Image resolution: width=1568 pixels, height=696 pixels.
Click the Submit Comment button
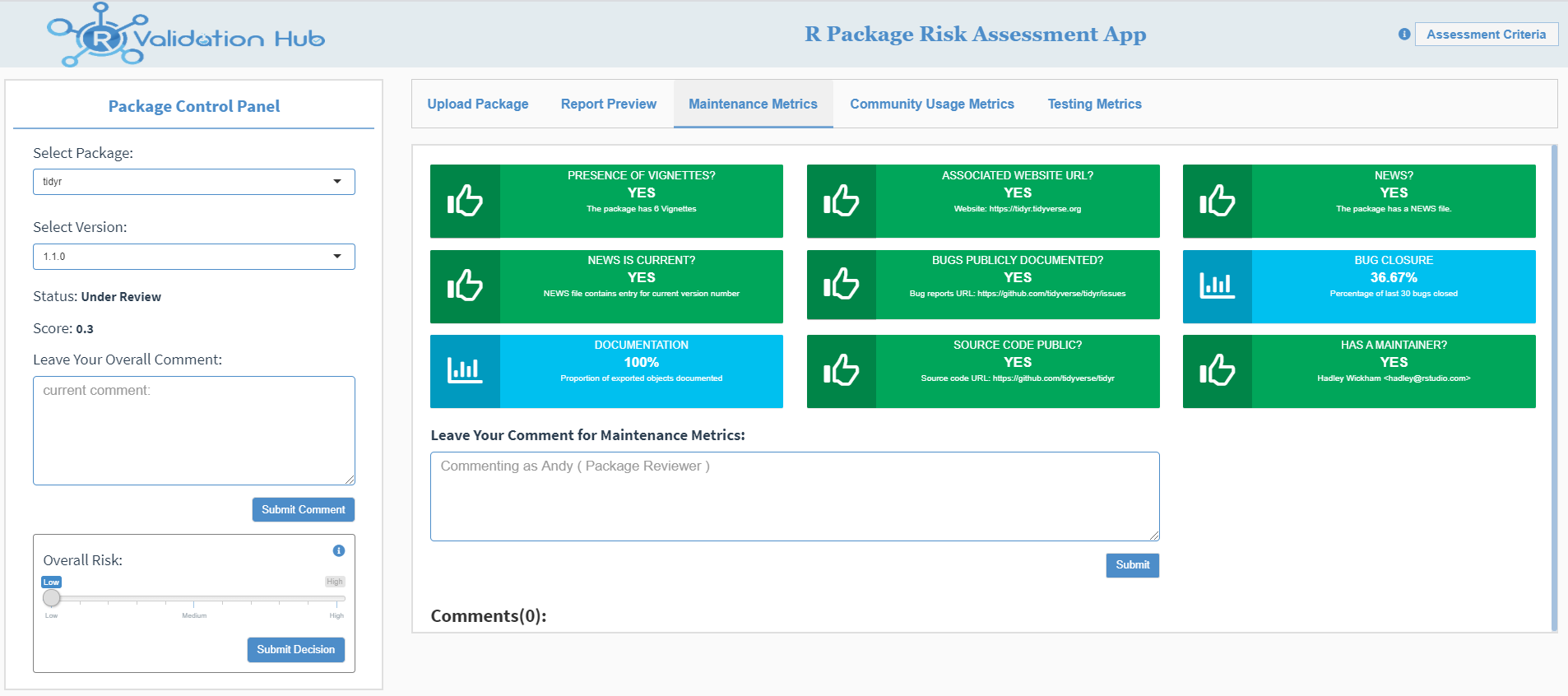[304, 510]
